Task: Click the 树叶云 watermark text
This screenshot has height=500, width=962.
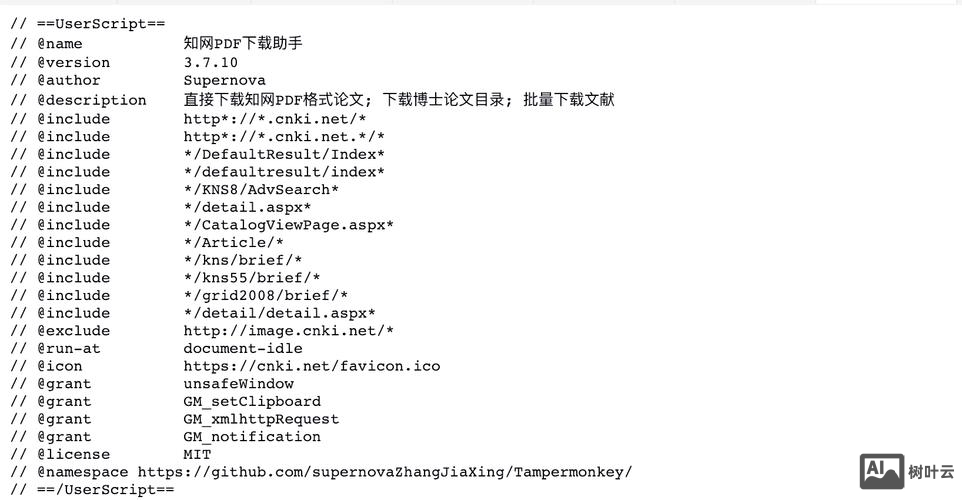Action: pos(931,472)
